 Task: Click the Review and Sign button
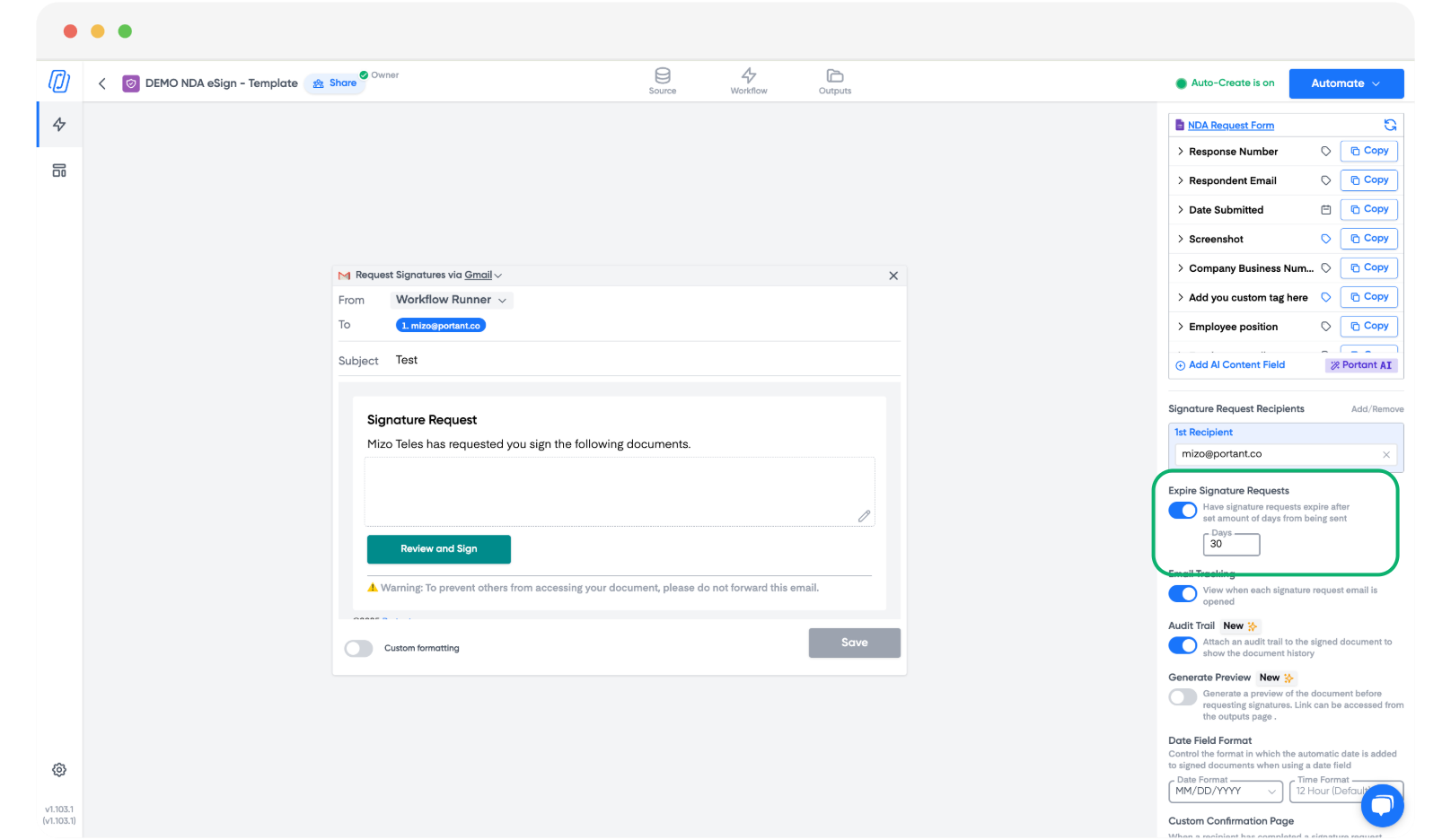438,549
